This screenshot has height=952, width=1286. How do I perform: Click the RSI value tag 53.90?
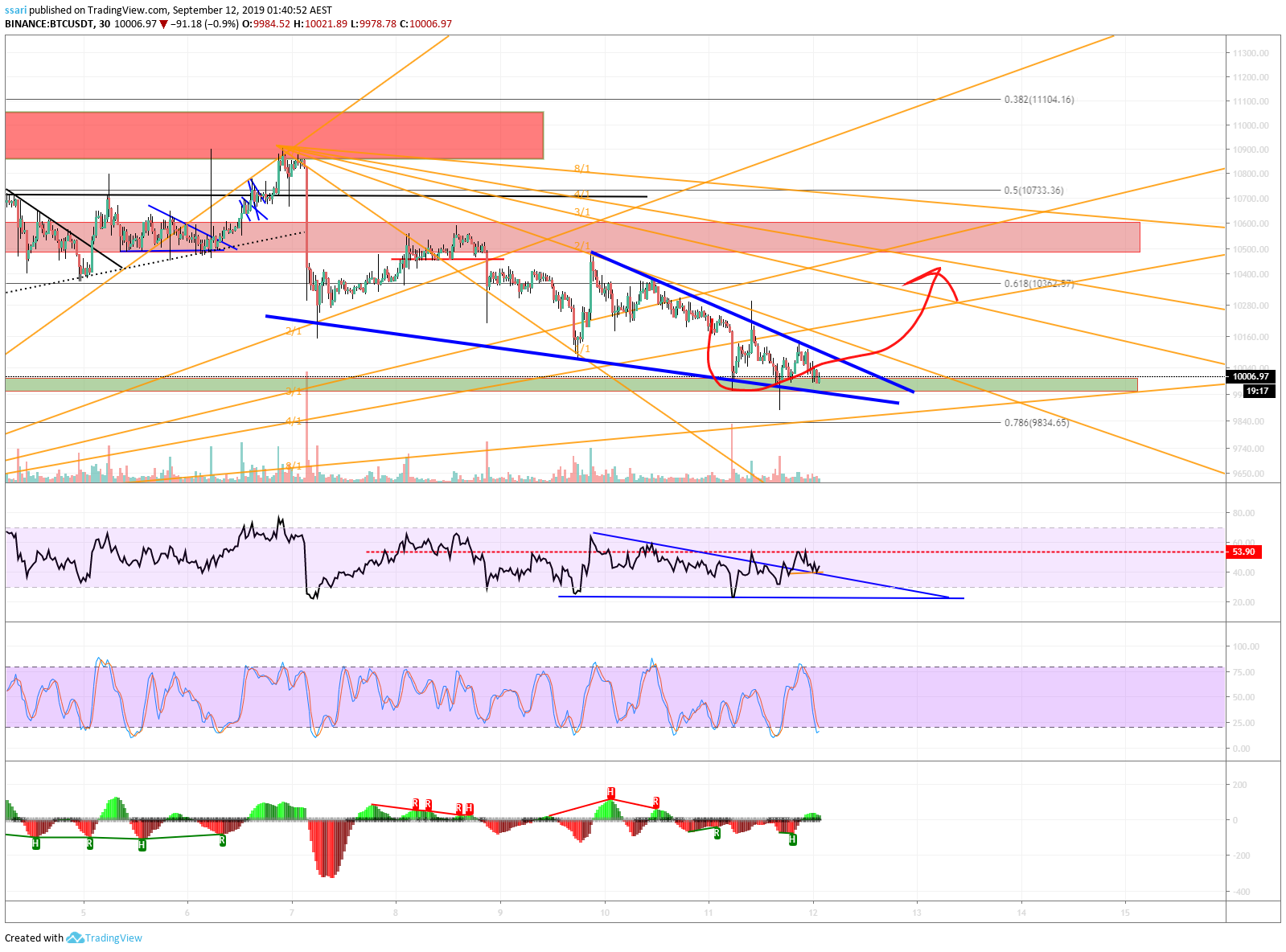tap(1243, 552)
